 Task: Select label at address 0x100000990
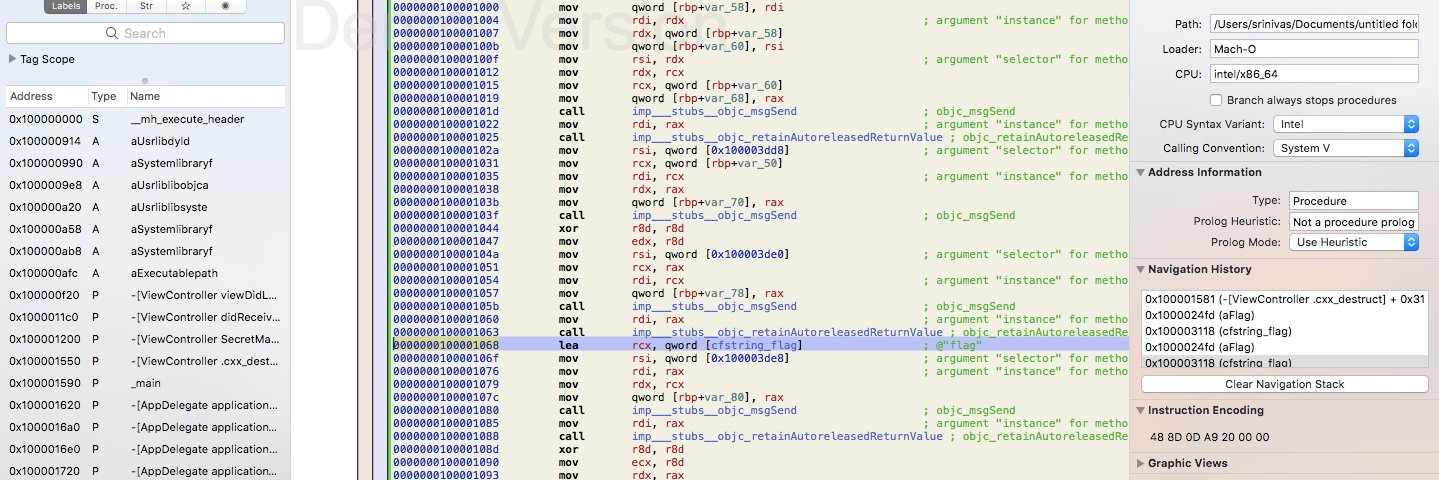coord(145,163)
